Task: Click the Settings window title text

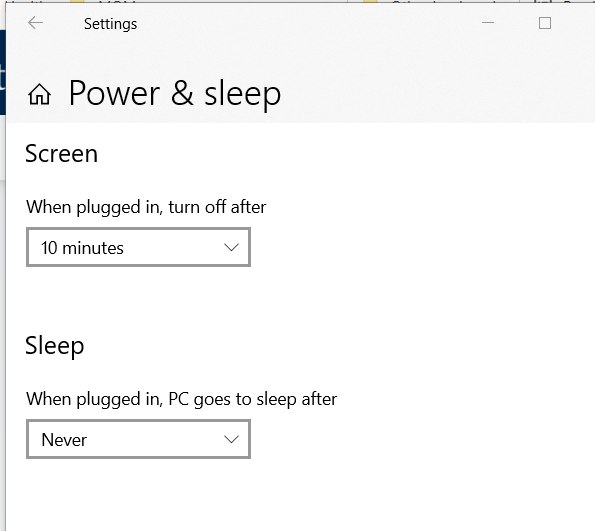Action: 110,24
